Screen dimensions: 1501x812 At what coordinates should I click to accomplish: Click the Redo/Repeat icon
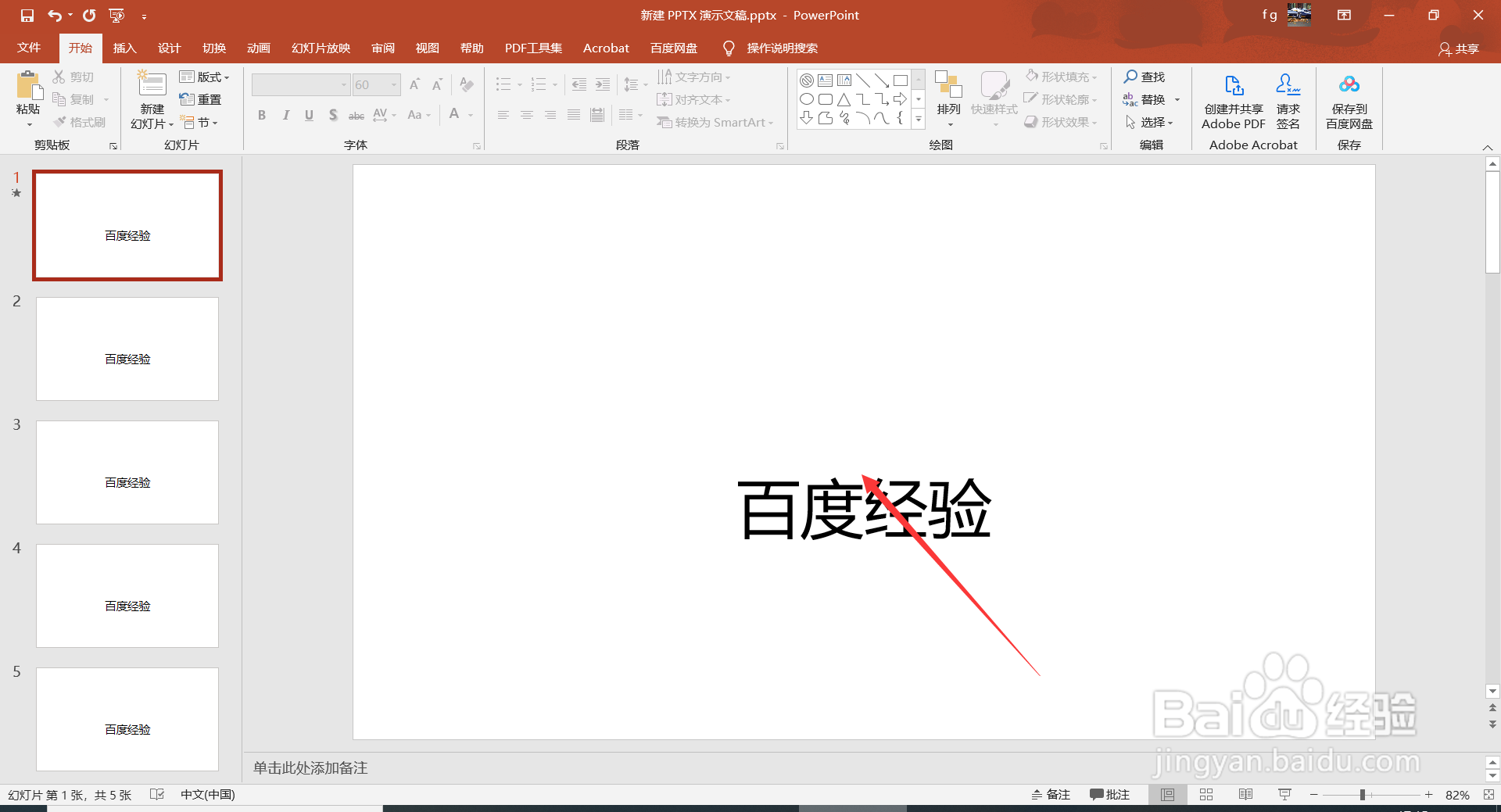coord(89,16)
